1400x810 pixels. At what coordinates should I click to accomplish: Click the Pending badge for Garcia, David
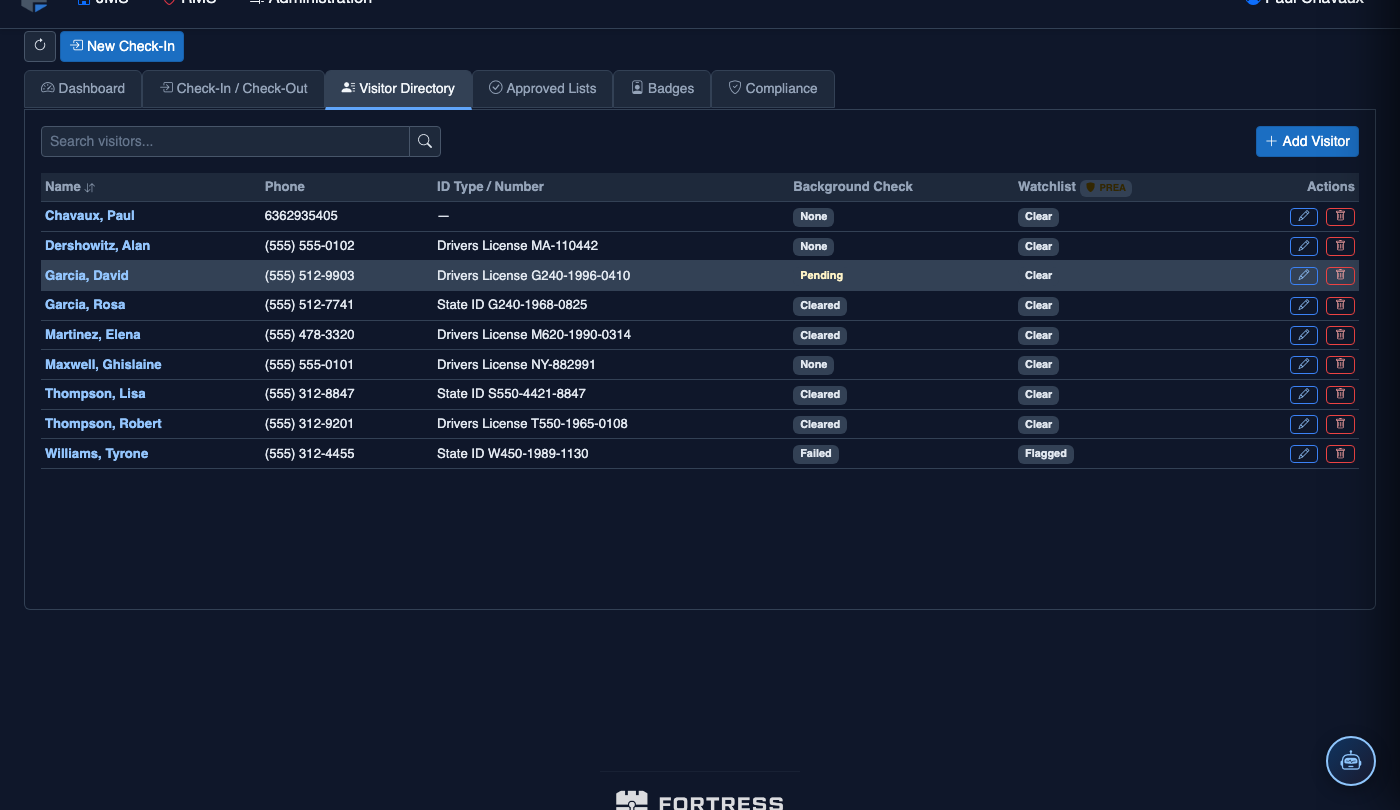point(821,276)
